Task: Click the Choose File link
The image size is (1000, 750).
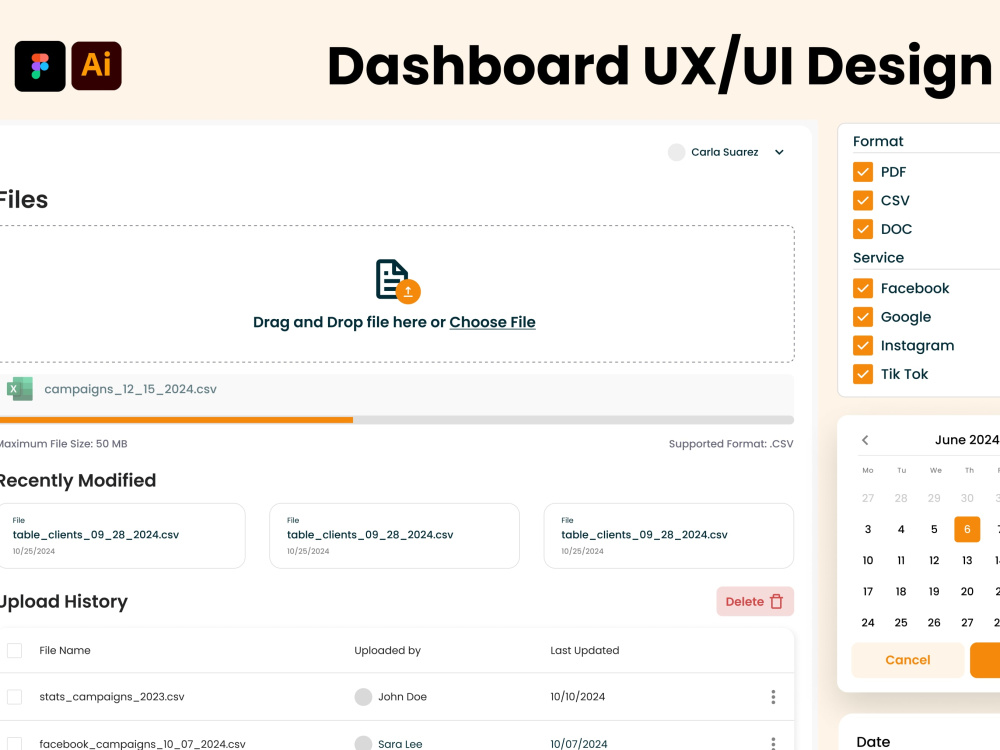Action: click(x=492, y=322)
